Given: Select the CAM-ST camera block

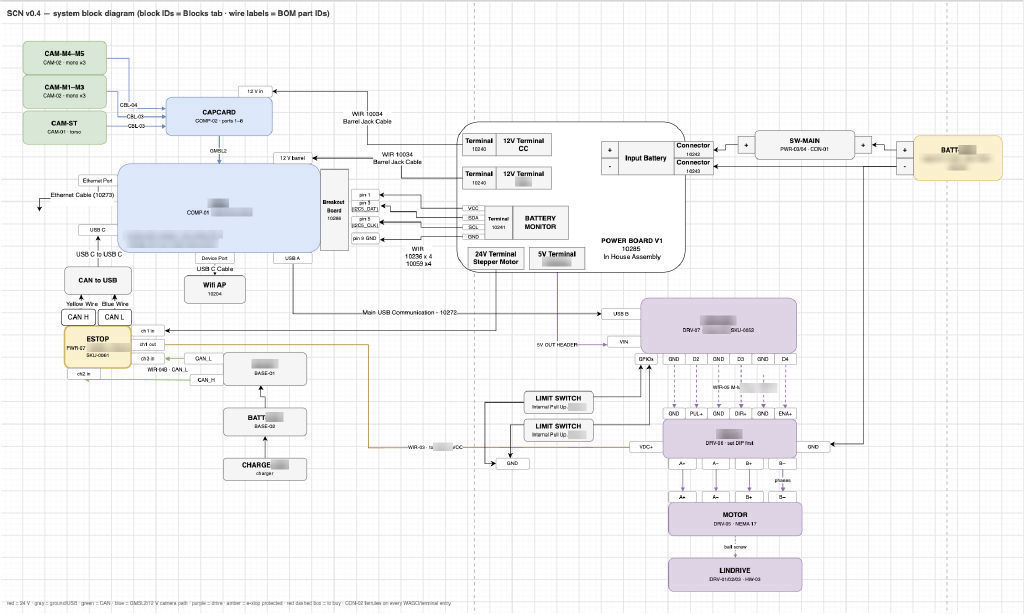Looking at the screenshot, I should 65,127.
